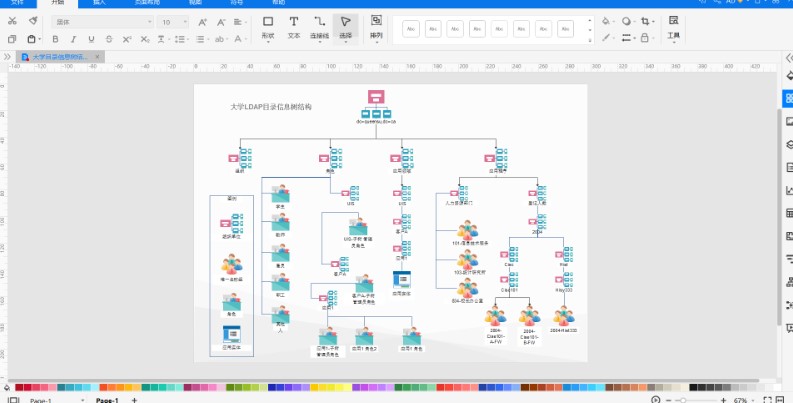Toggle Bold formatting

pos(55,39)
